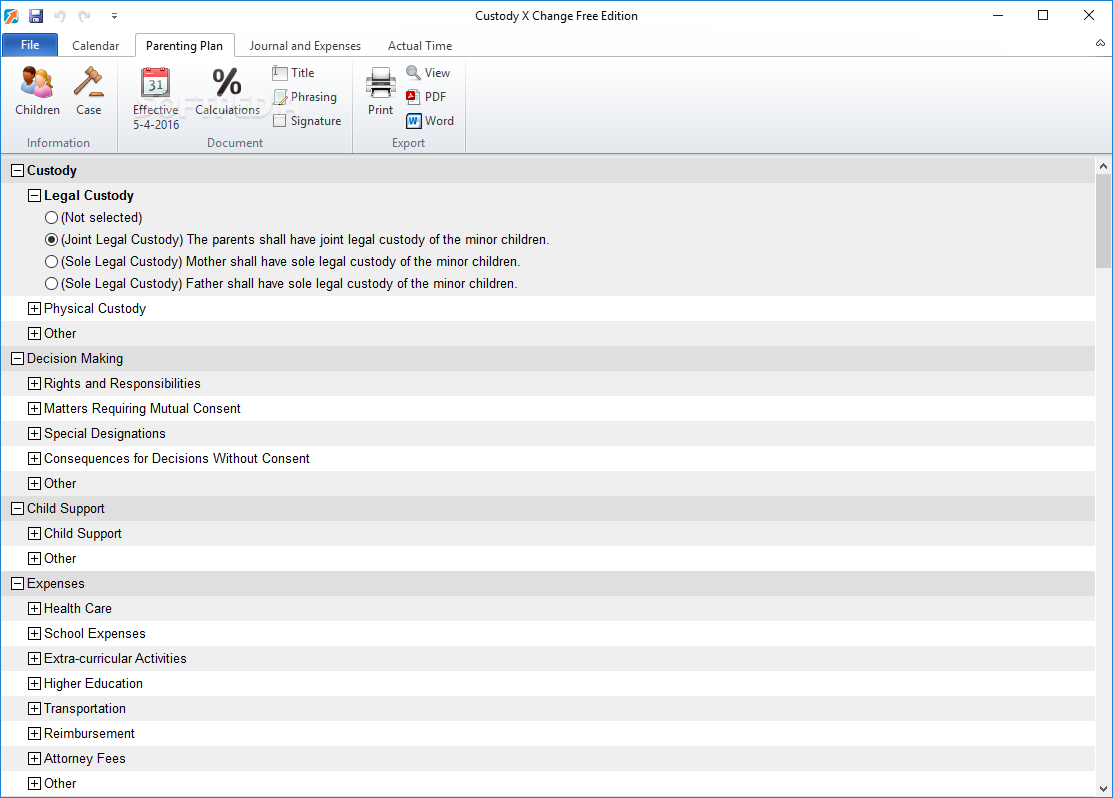
Task: Select Father sole legal custody radio option
Action: click(x=51, y=283)
